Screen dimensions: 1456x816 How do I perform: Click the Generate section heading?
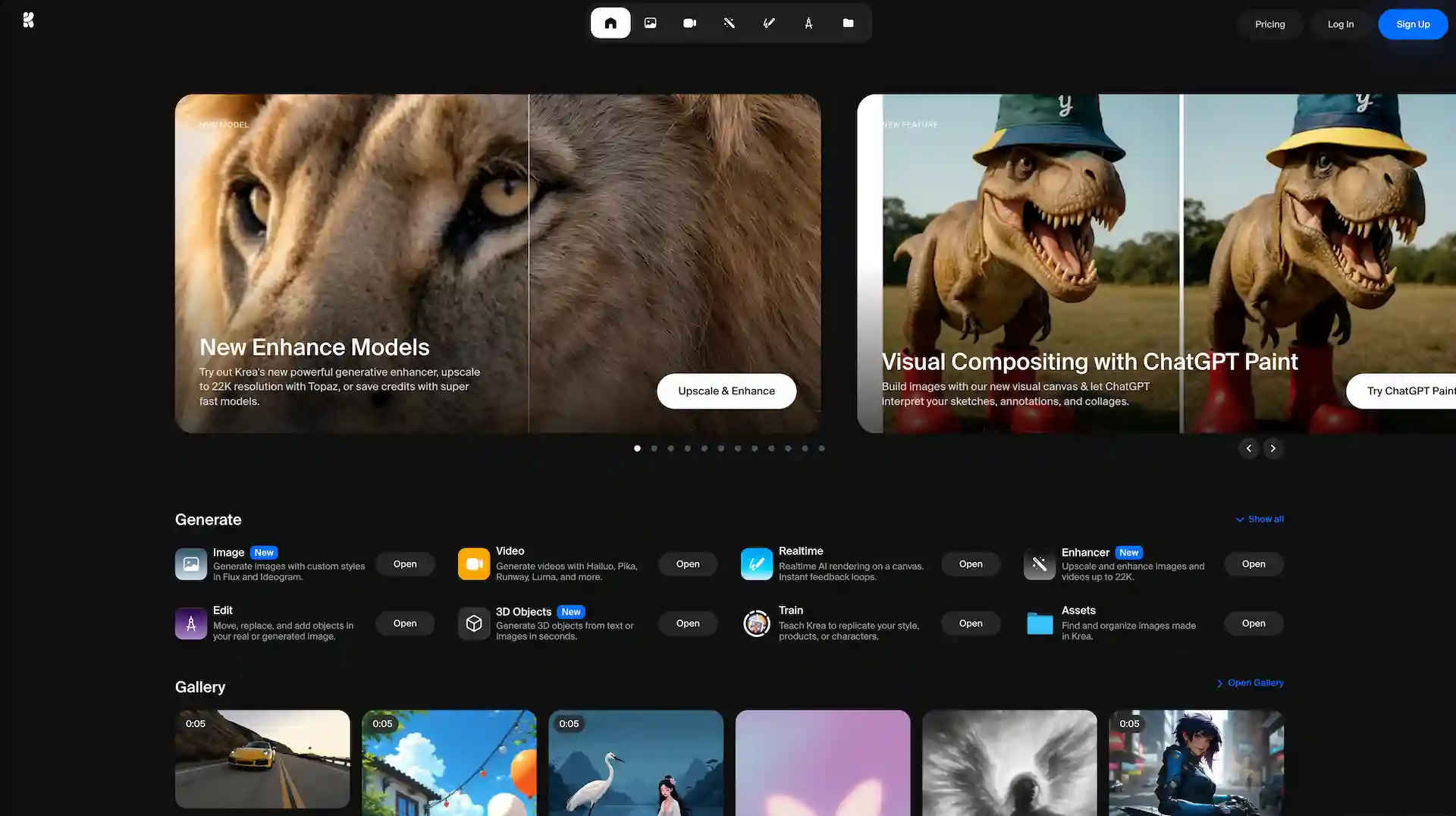[208, 519]
